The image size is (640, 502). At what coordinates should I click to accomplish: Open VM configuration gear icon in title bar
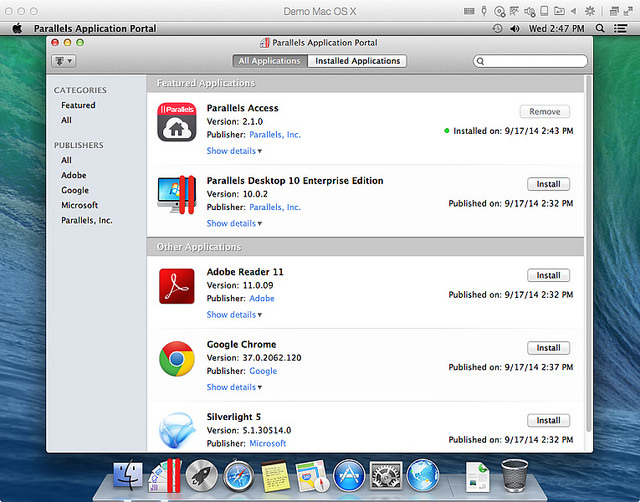[590, 11]
